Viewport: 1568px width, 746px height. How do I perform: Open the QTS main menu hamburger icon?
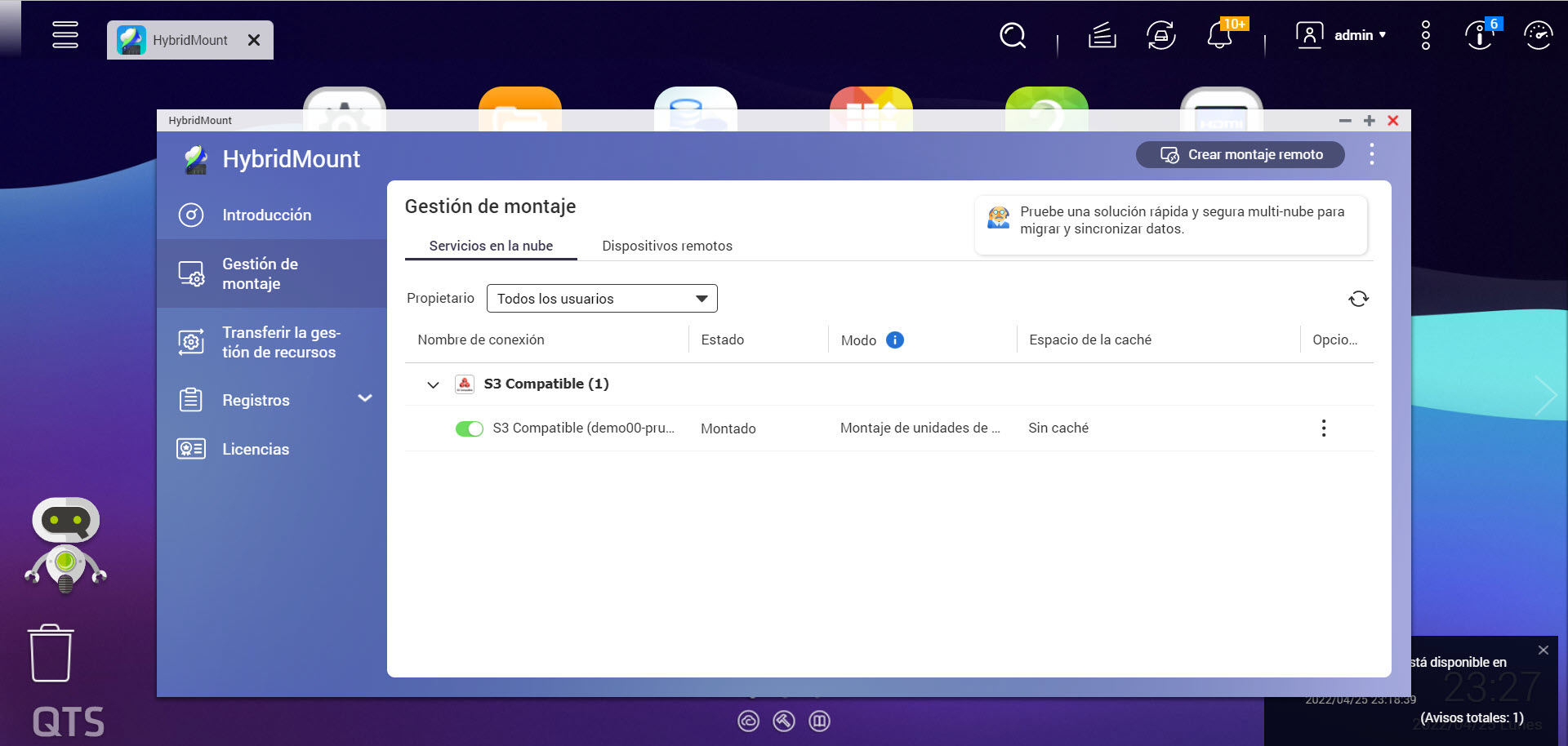[65, 35]
